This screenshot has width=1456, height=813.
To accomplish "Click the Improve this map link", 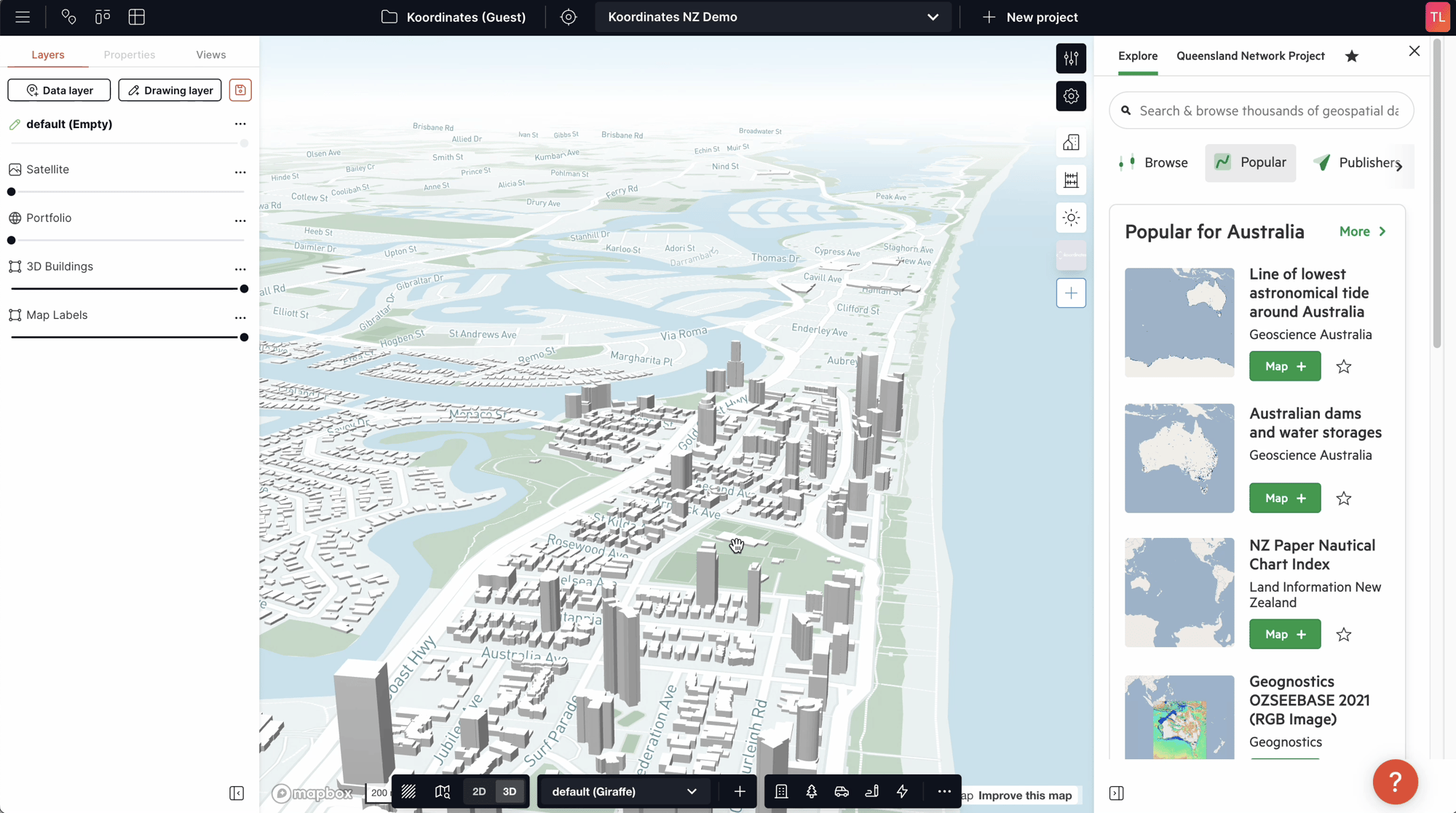I will point(1025,796).
